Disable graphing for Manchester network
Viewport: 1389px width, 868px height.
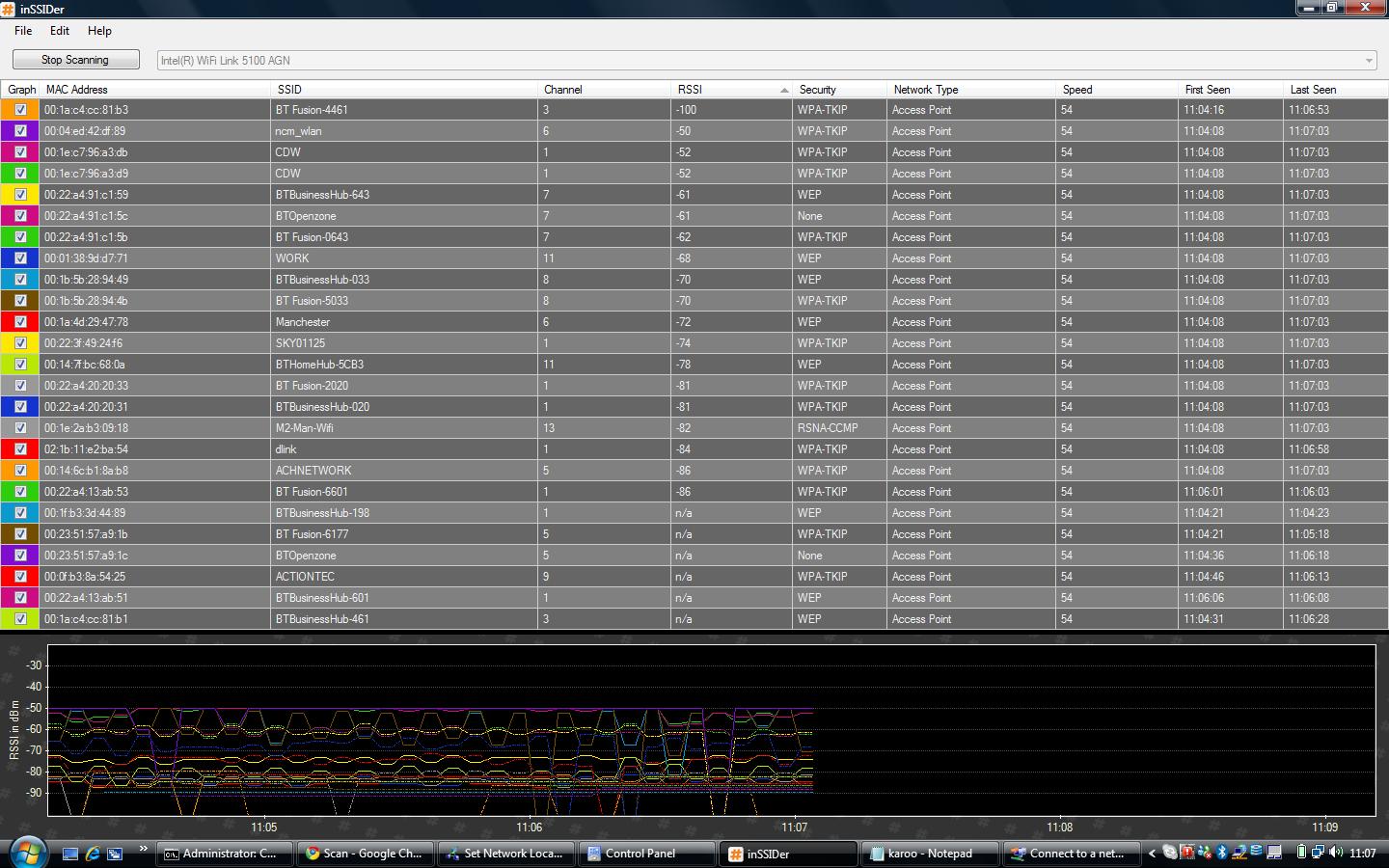pos(20,322)
